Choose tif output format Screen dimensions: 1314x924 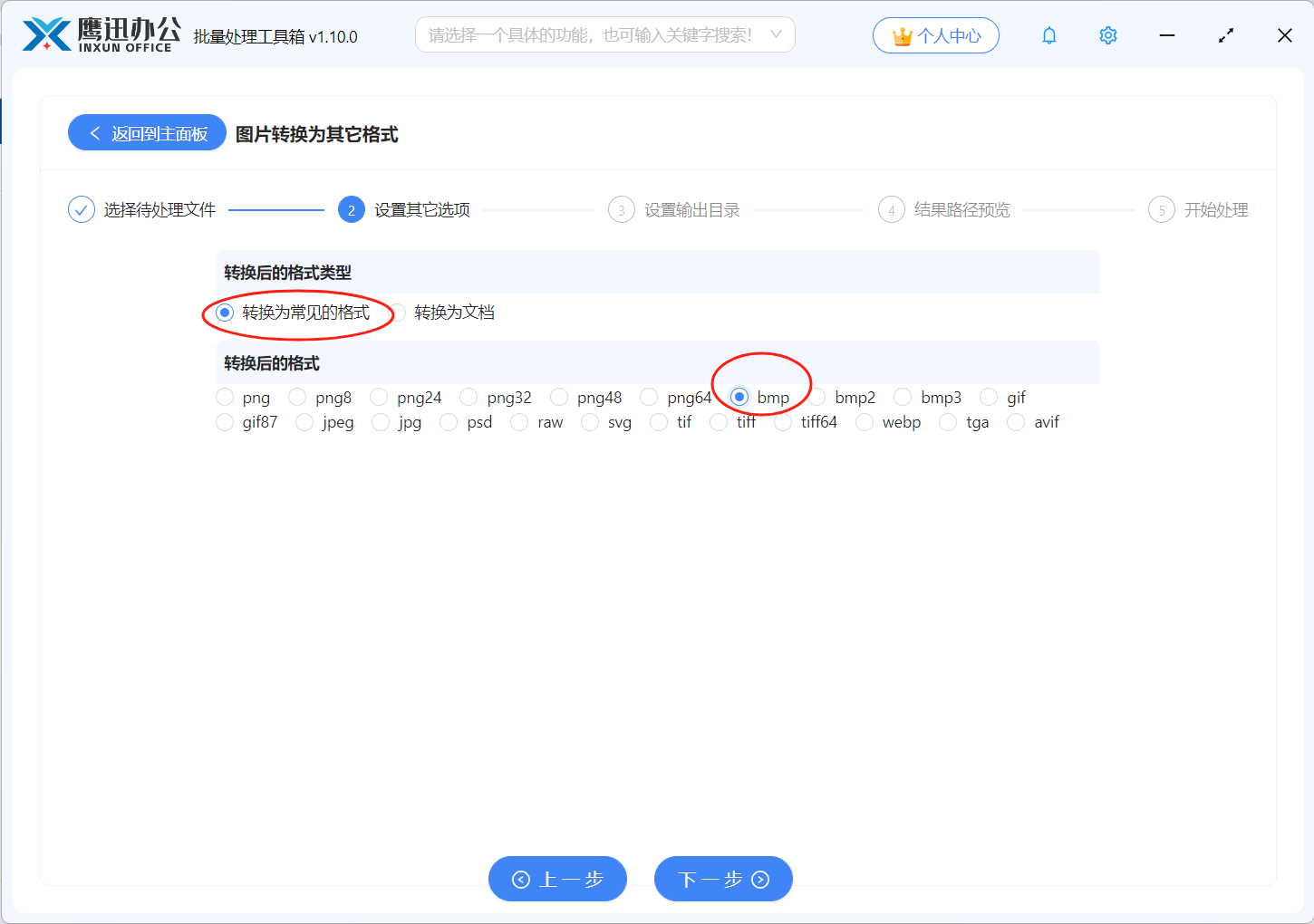[x=659, y=422]
